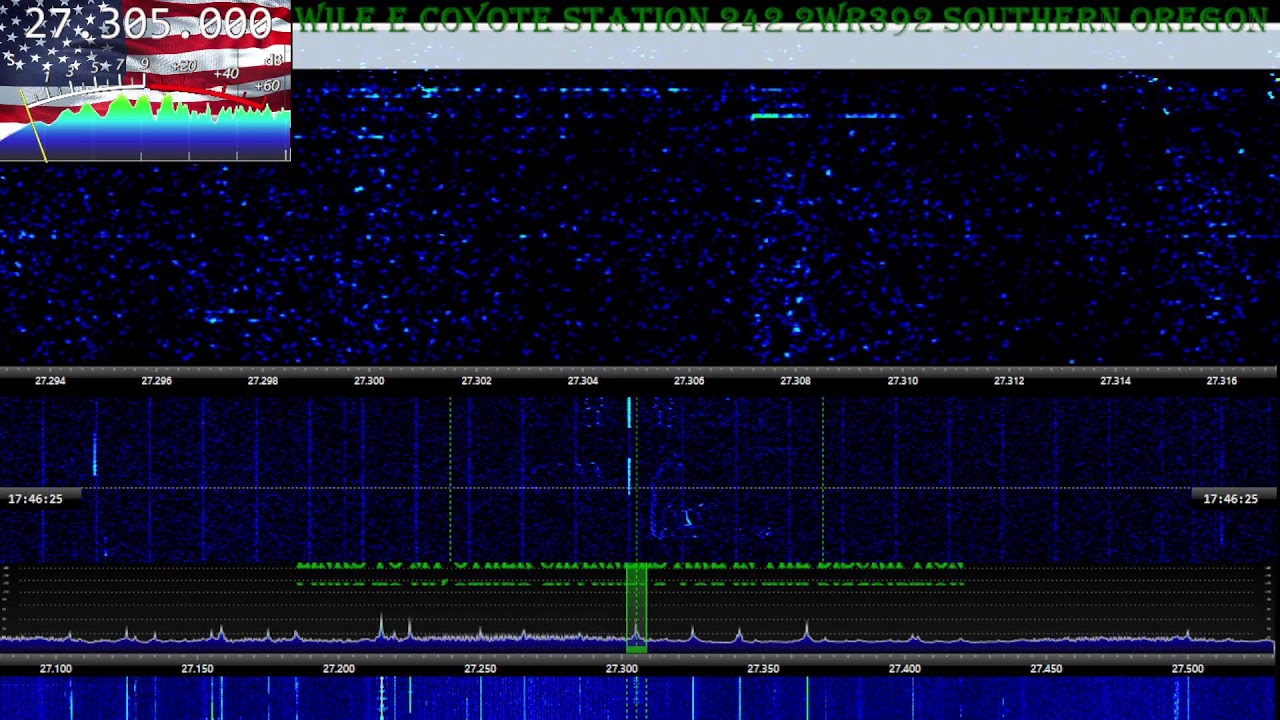The height and width of the screenshot is (720, 1280).
Task: Click 27.350 on the bottom band scale
Action: click(763, 669)
